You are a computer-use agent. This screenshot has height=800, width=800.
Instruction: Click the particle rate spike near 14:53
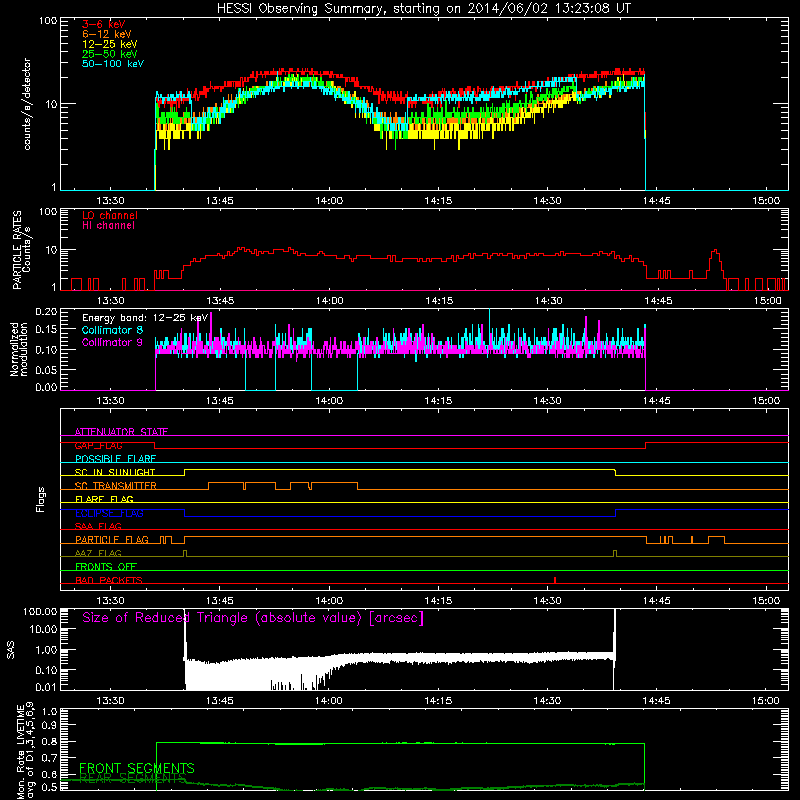click(715, 264)
